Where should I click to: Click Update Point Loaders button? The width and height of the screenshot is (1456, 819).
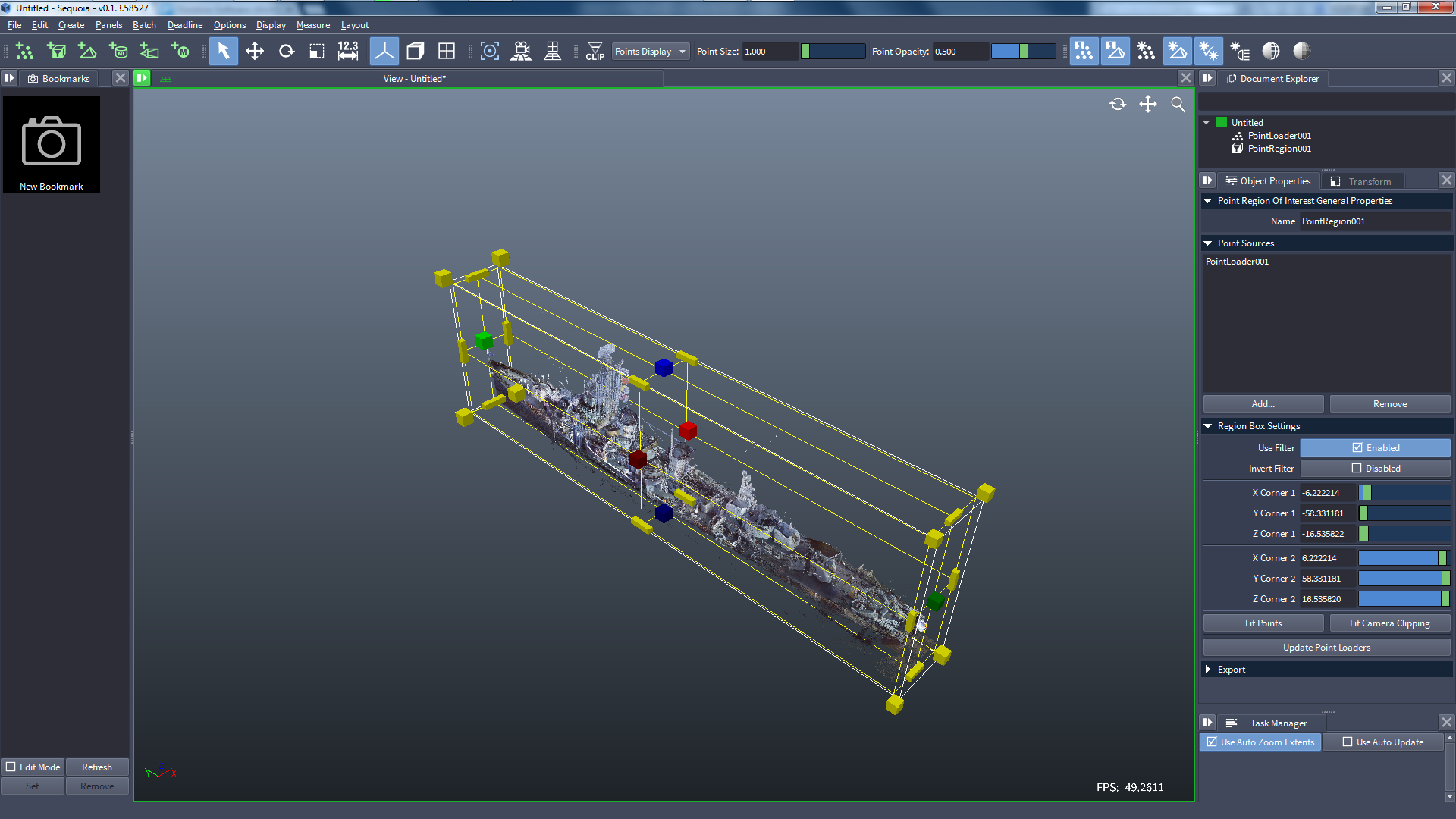coord(1327,647)
